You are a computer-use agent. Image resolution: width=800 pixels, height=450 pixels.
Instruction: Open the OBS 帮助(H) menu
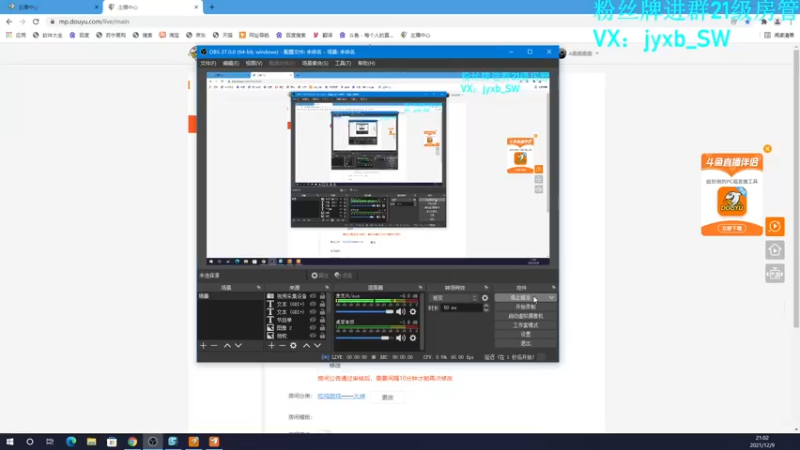(366, 63)
